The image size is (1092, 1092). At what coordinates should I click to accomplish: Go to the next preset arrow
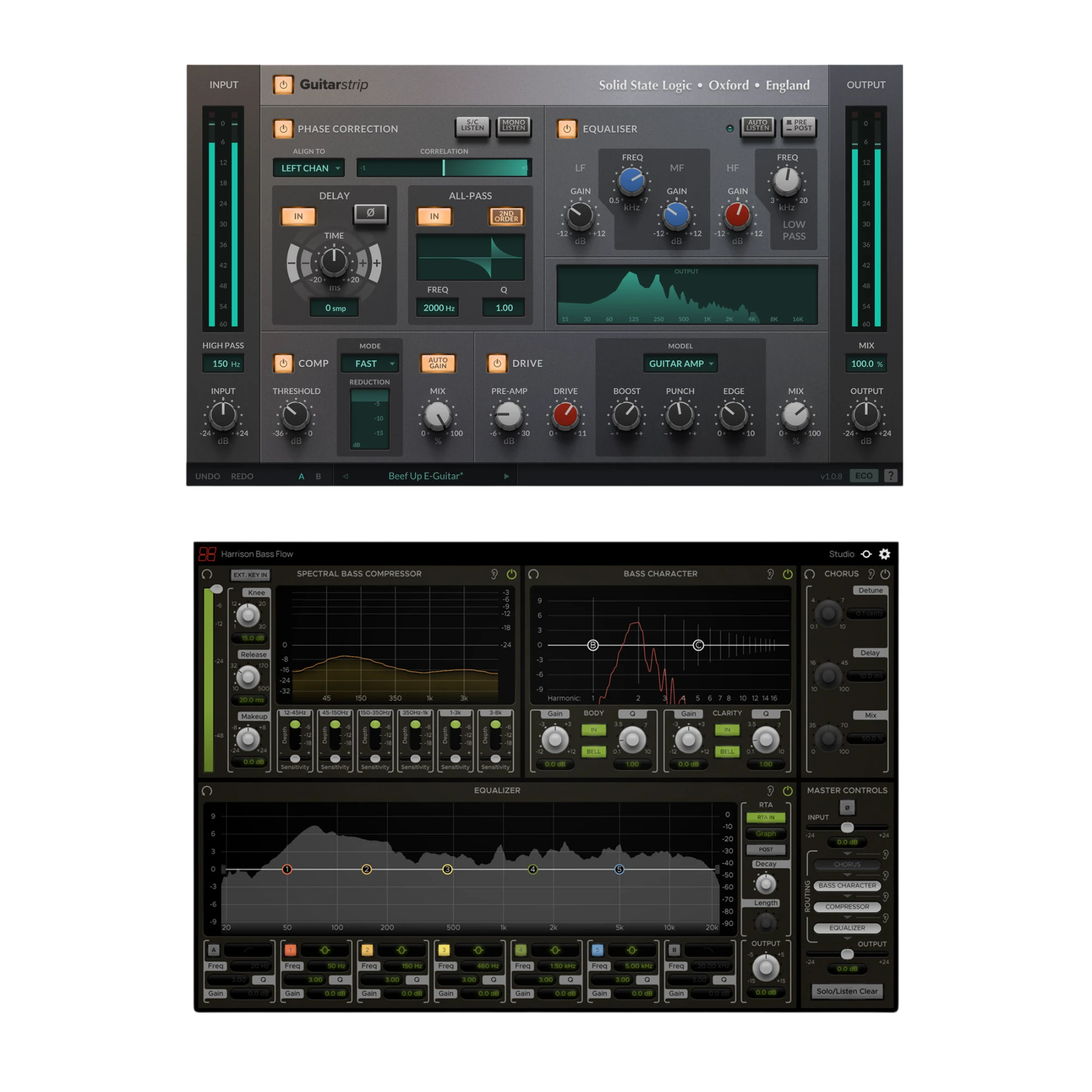507,477
